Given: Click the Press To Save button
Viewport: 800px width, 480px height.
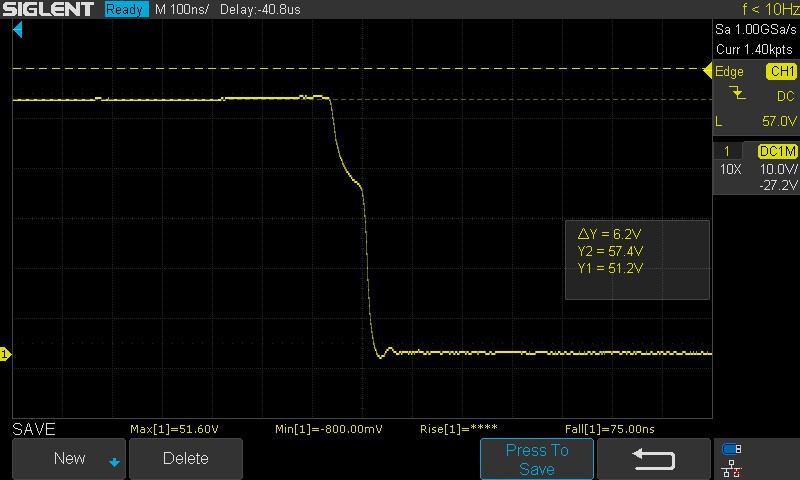Looking at the screenshot, I should [x=537, y=459].
